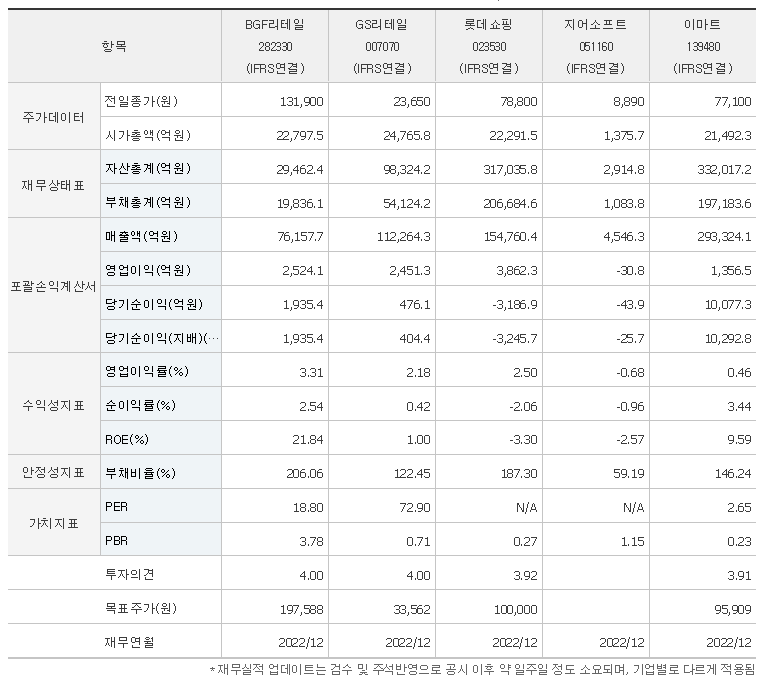Click the GS리테일 column header
Screen dimensions: 769x675
click(382, 46)
